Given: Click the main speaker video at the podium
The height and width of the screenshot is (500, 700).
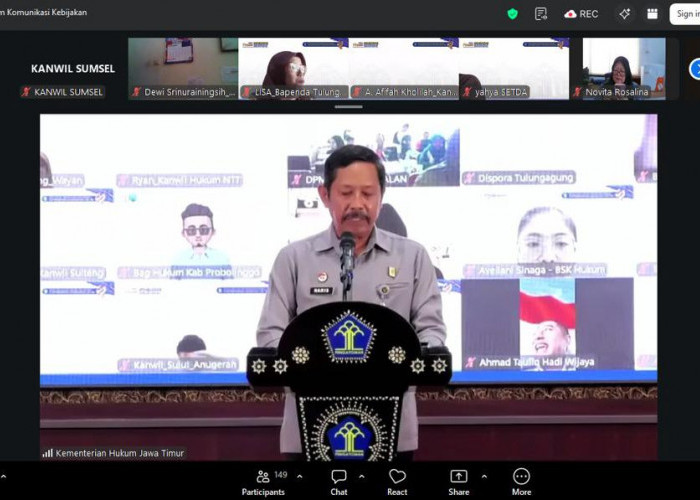Looking at the screenshot, I should coord(348,287).
